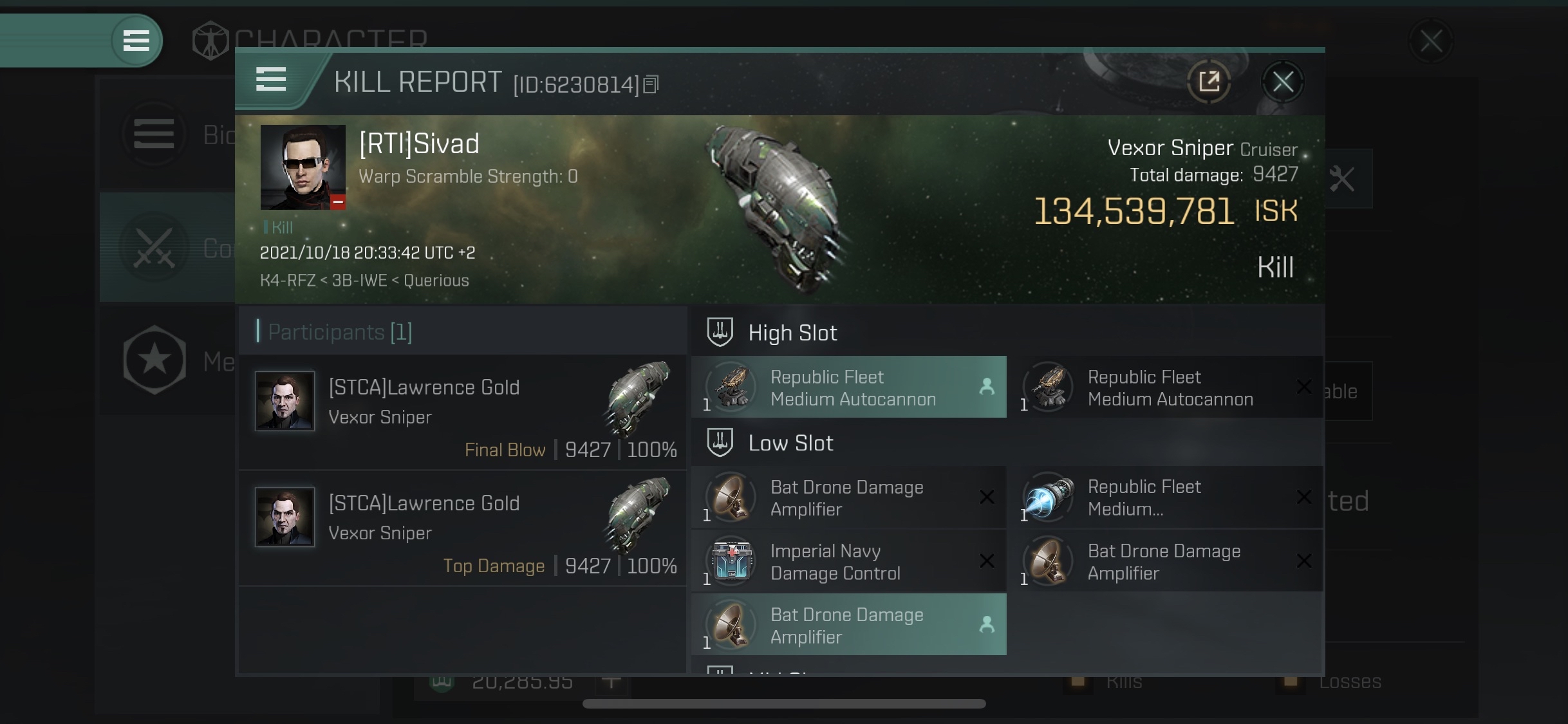The height and width of the screenshot is (724, 1568).
Task: Click the K4-RFZ system location link
Action: tap(288, 281)
